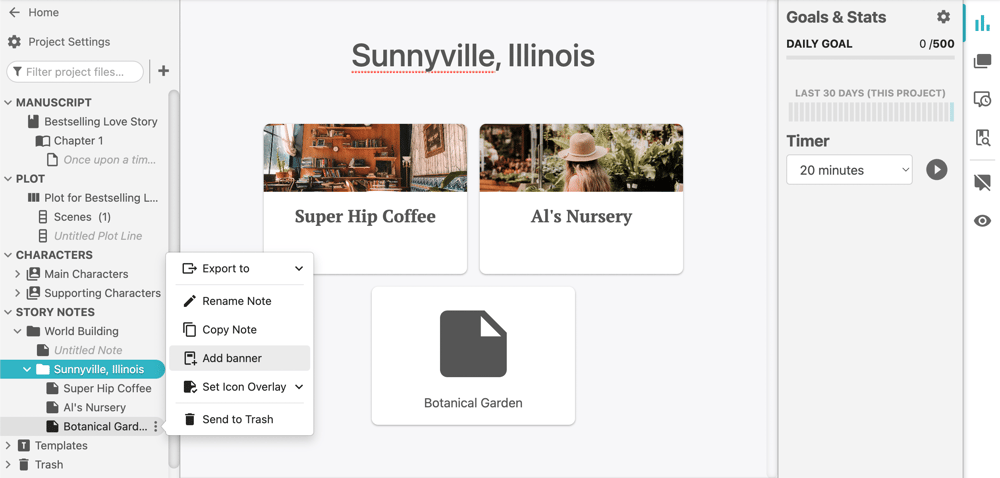Click the crossed-out comment icon in right sidebar
1000x478 pixels.
(x=983, y=183)
